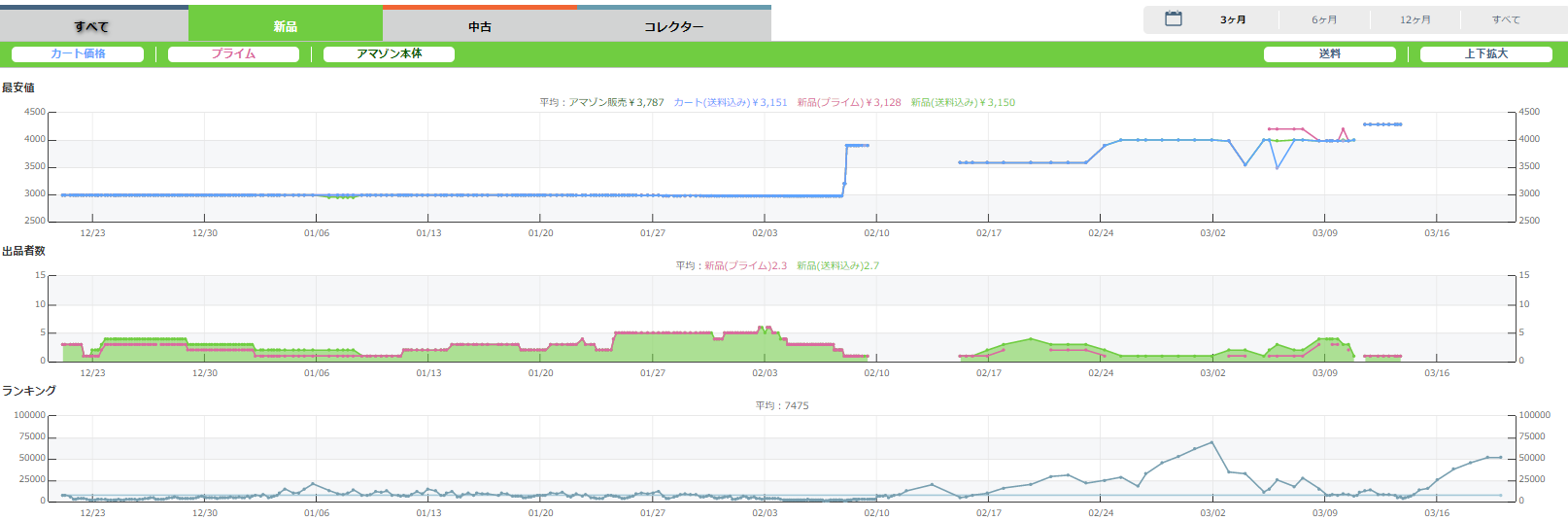Viewport: 1568px width, 521px height.
Task: Select すべて in the period selector
Action: pos(1505,19)
